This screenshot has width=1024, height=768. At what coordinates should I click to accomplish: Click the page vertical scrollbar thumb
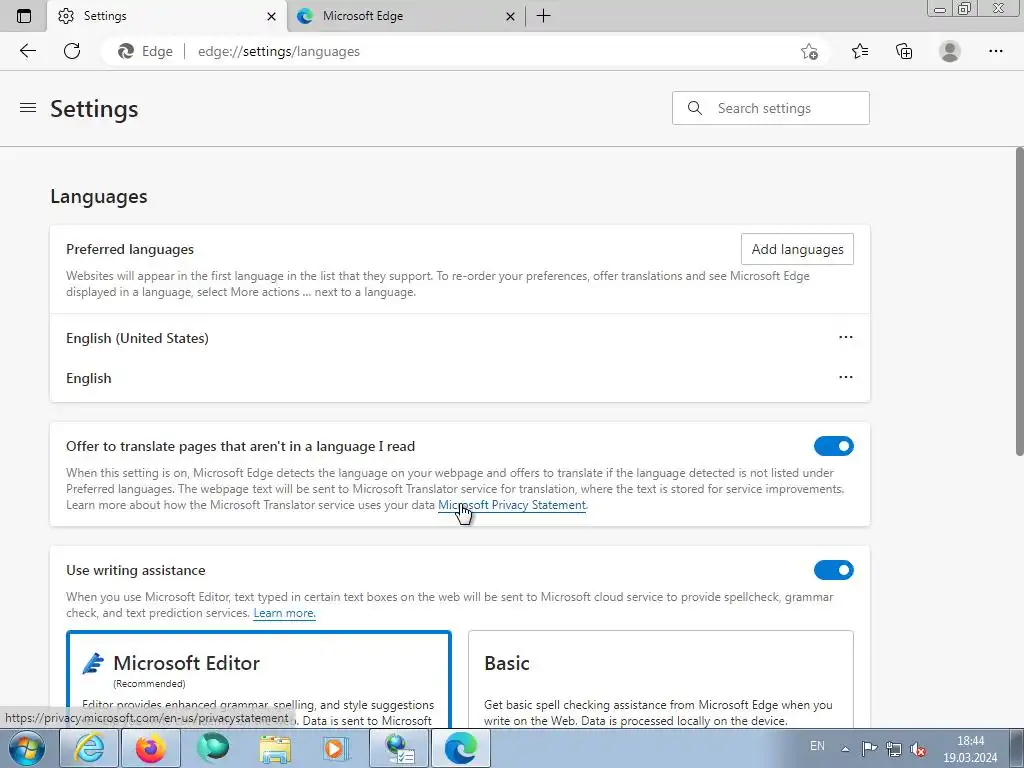point(1019,302)
